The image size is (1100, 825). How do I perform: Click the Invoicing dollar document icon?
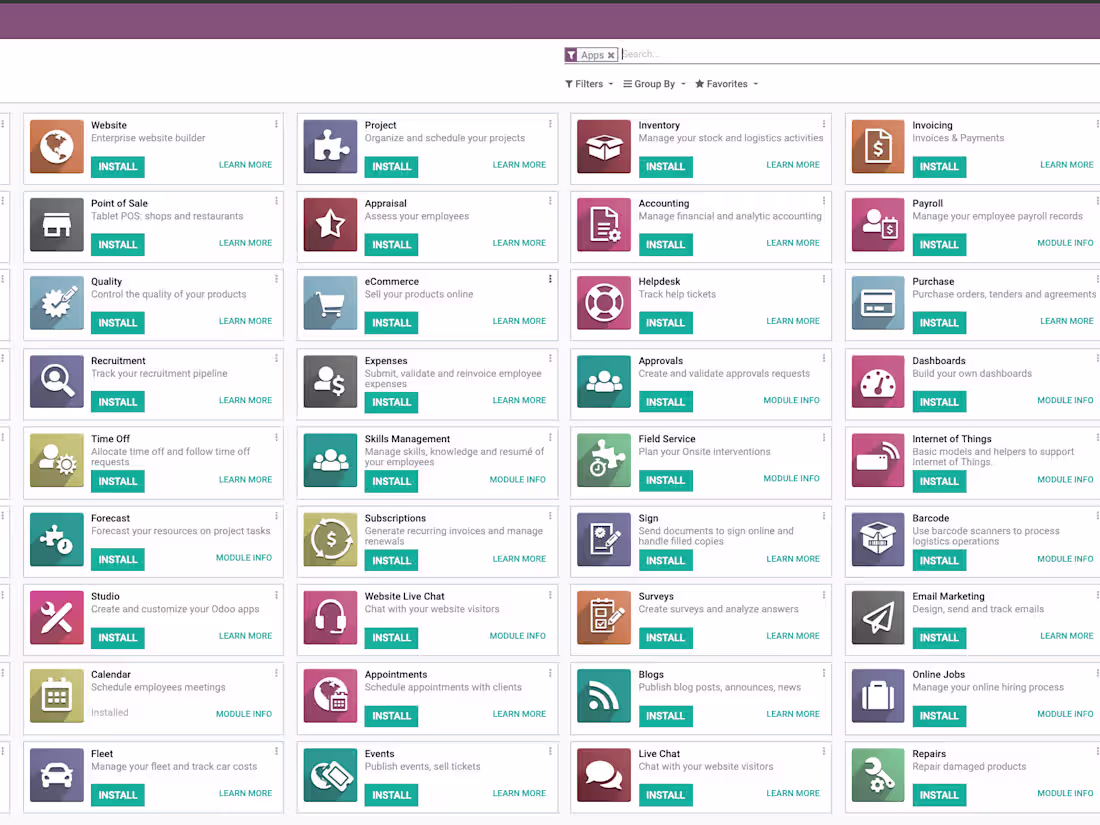[878, 147]
